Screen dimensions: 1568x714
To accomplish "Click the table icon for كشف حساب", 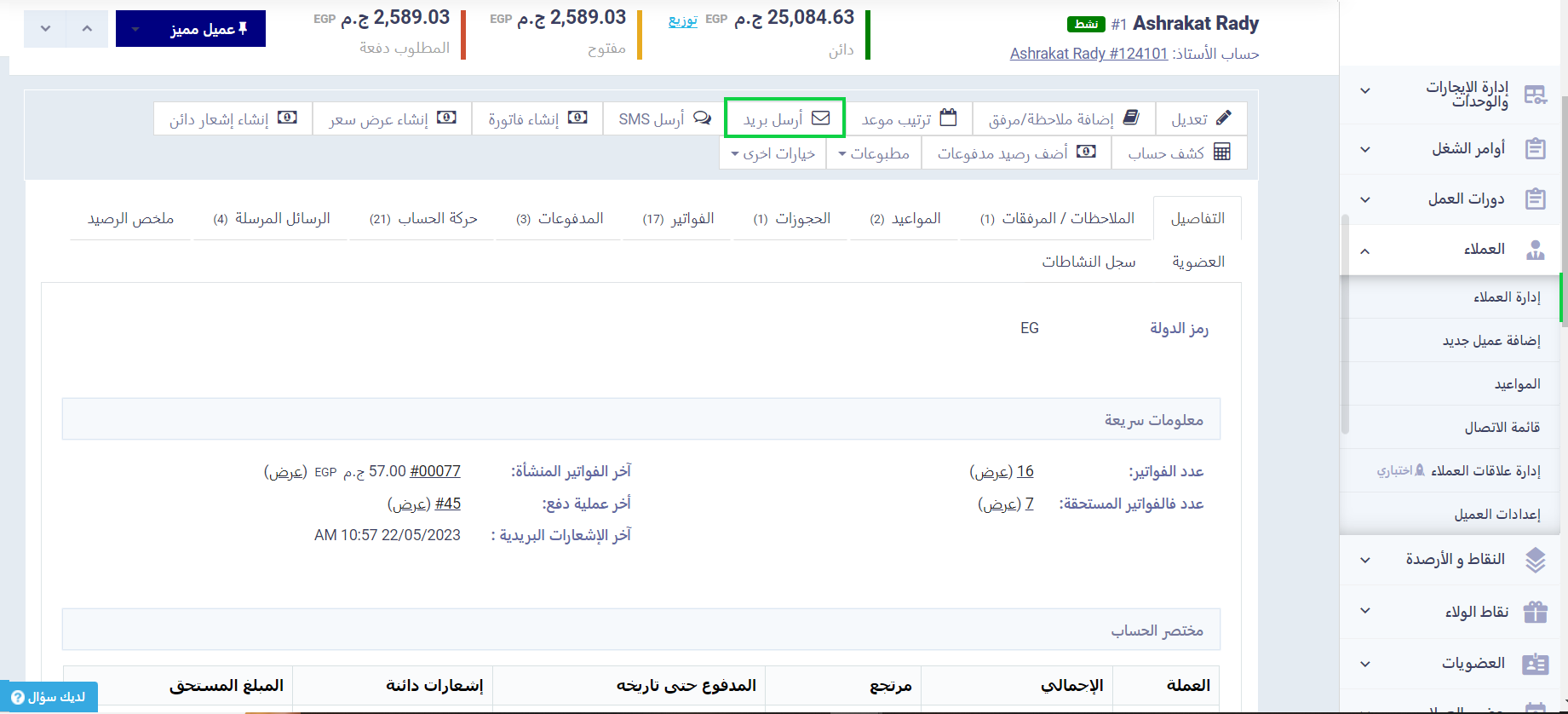I will [x=1221, y=153].
